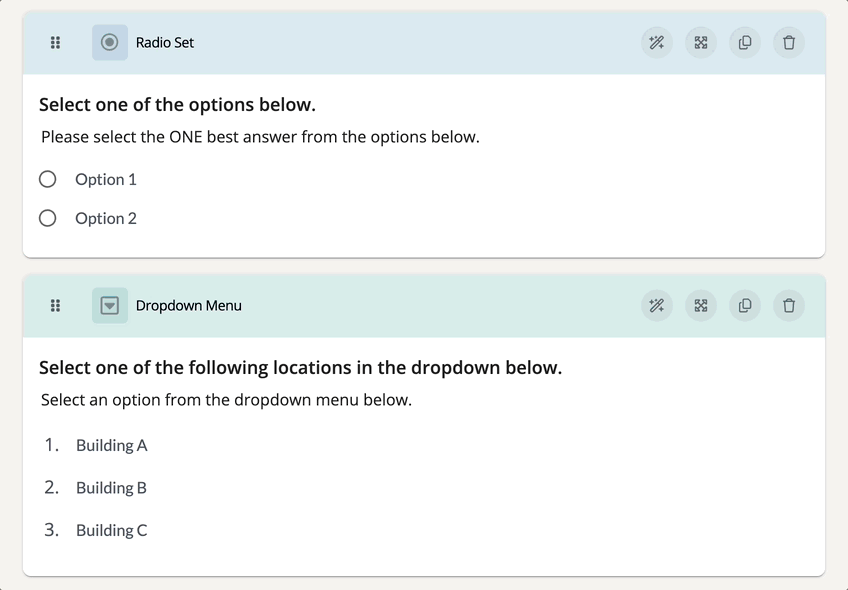This screenshot has width=848, height=590.
Task: Click the magic wand icon in Dropdown Menu header
Action: [x=656, y=306]
